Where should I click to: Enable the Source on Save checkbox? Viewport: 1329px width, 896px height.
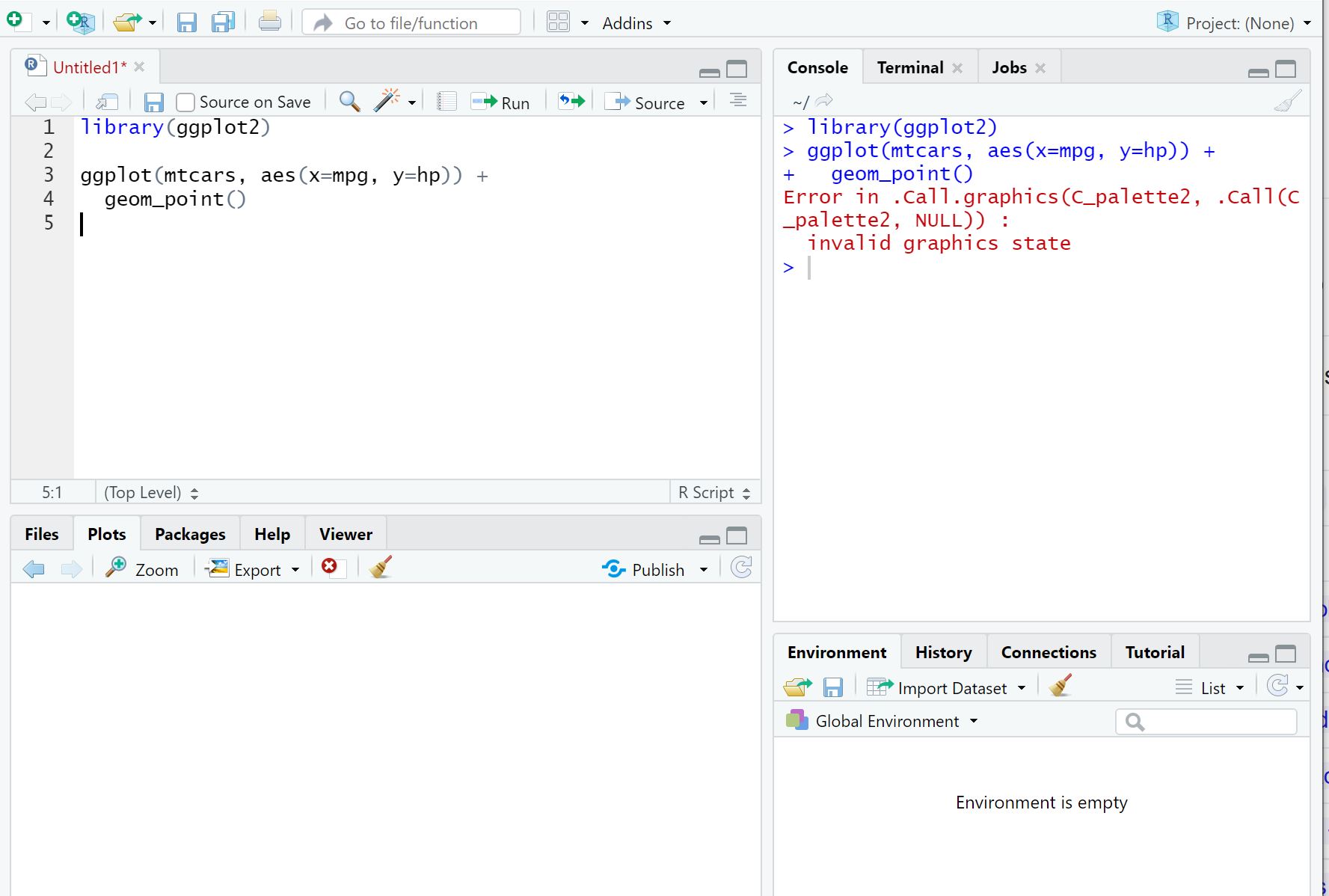tap(185, 102)
